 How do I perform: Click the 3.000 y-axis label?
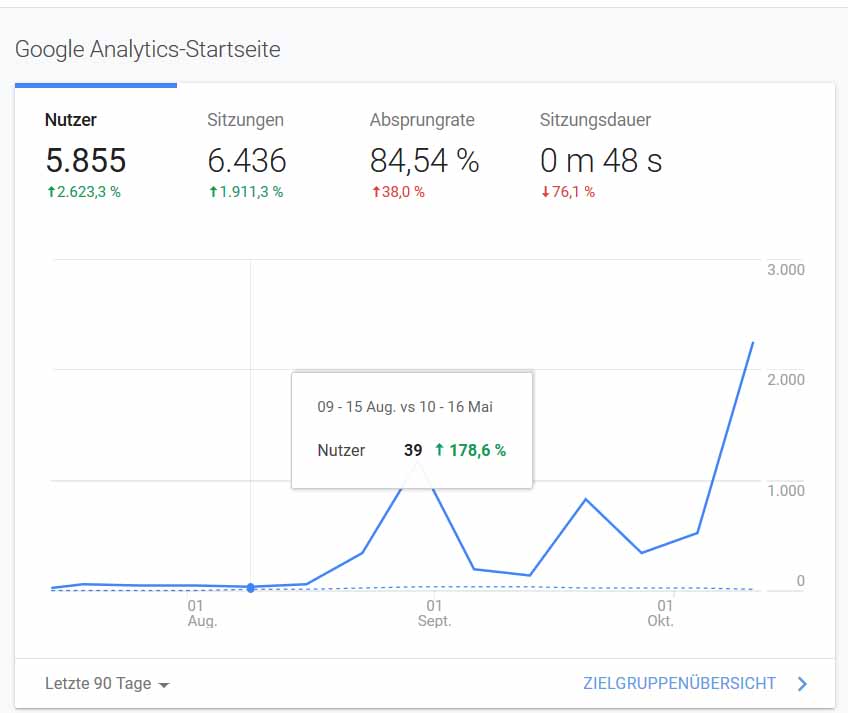click(786, 269)
